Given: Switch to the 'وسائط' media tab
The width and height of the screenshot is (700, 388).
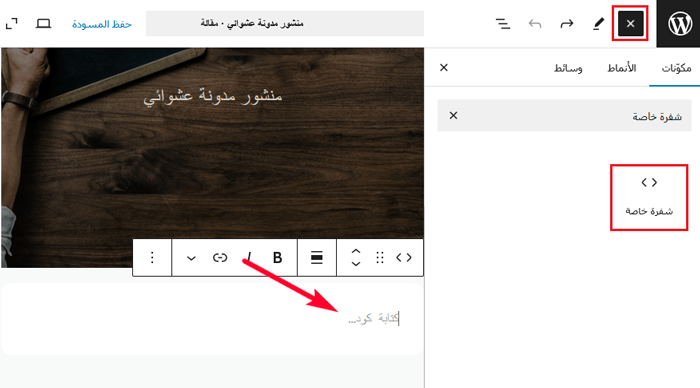Looking at the screenshot, I should (568, 68).
